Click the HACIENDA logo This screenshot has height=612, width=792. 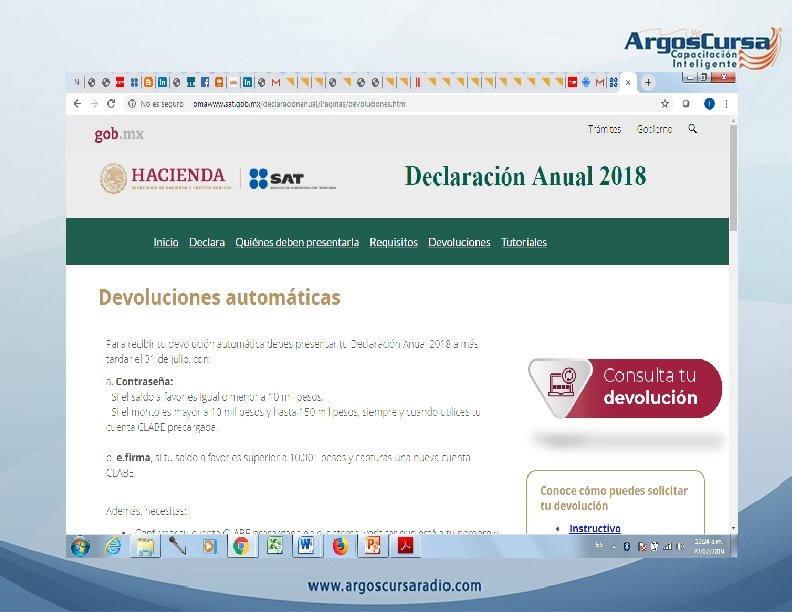click(165, 178)
